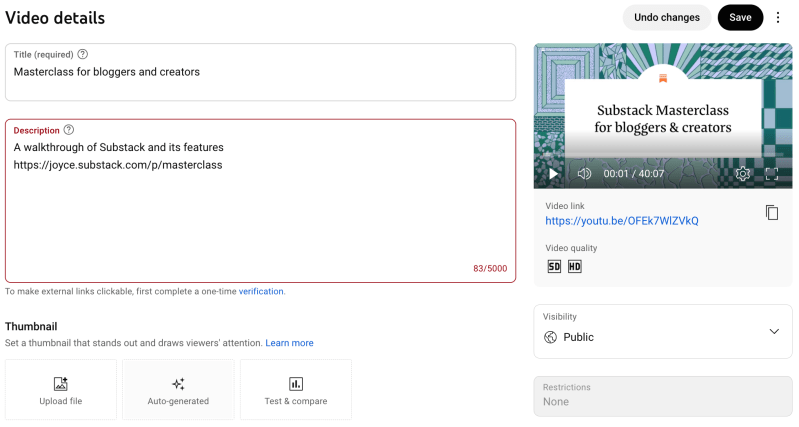Viewport: 799px width, 427px height.
Task: Click the Substack Masterclass video thumbnail
Action: click(663, 116)
